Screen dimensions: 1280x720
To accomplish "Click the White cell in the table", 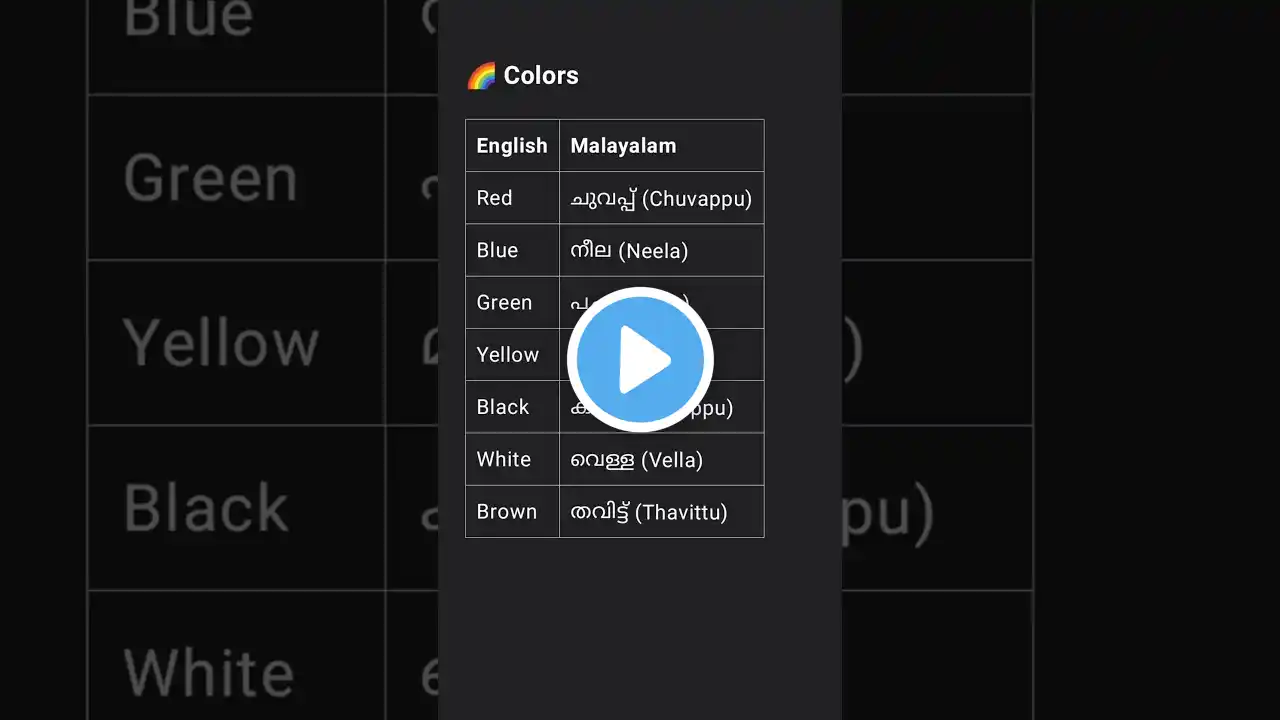I will coord(512,459).
